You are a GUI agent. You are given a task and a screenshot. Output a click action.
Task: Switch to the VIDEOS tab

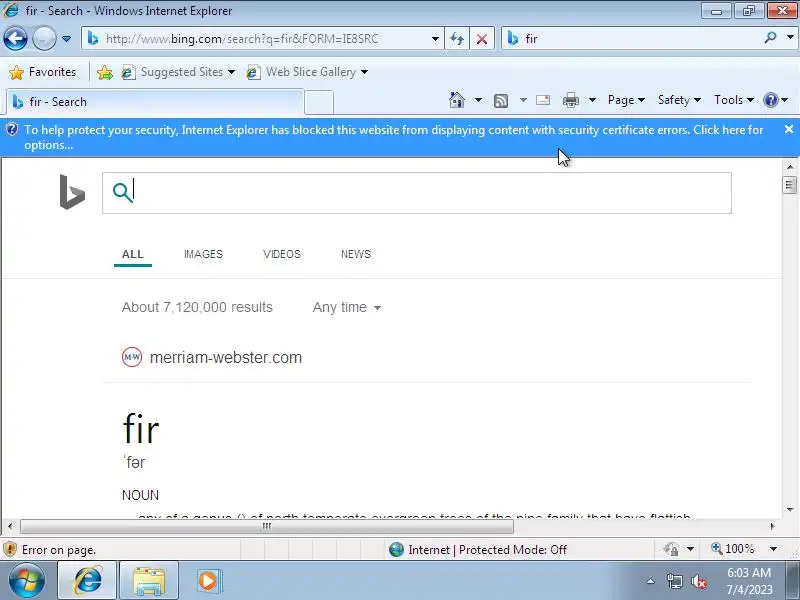282,254
